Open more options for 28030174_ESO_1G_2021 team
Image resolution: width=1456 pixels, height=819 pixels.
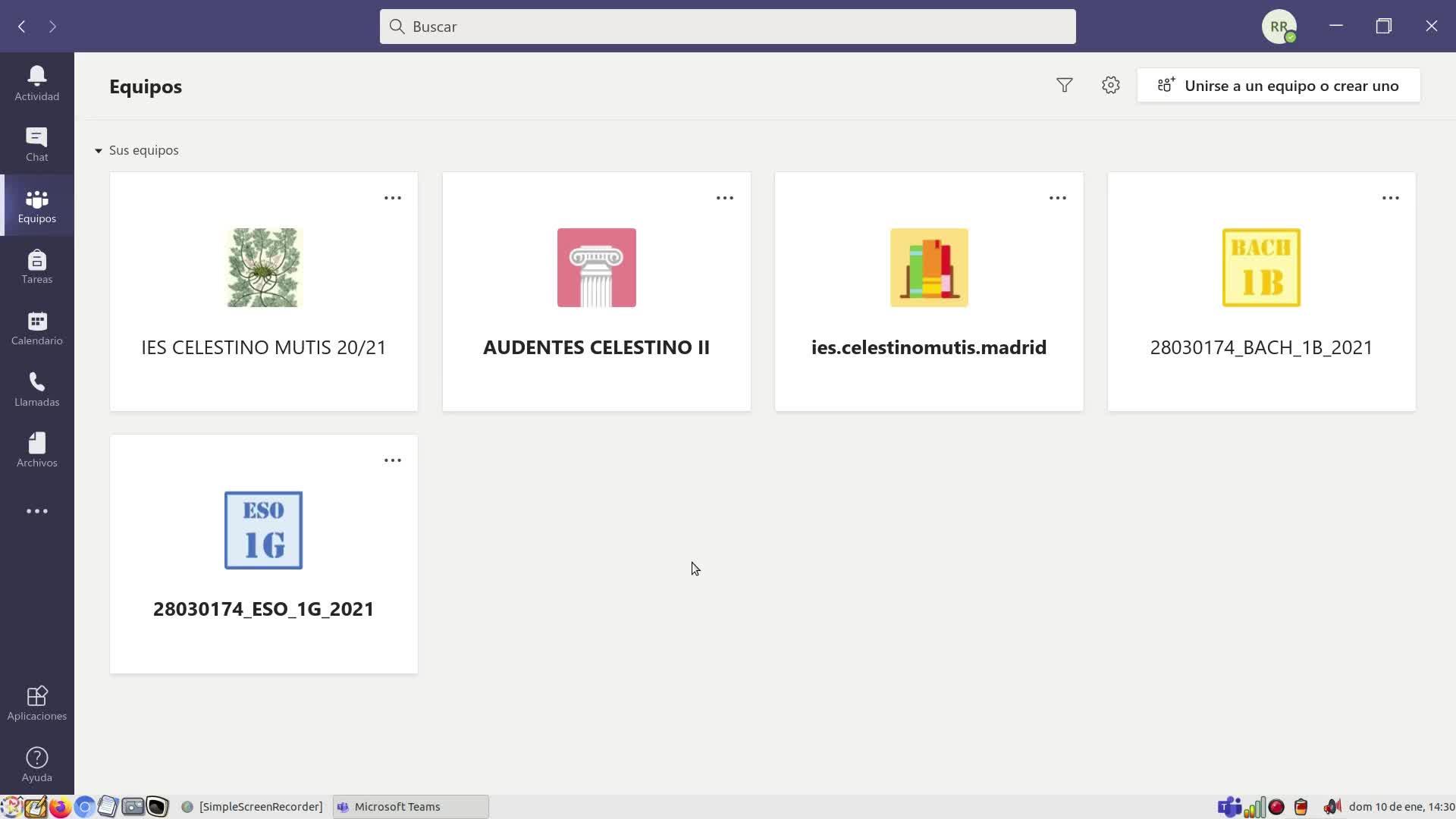pyautogui.click(x=392, y=460)
